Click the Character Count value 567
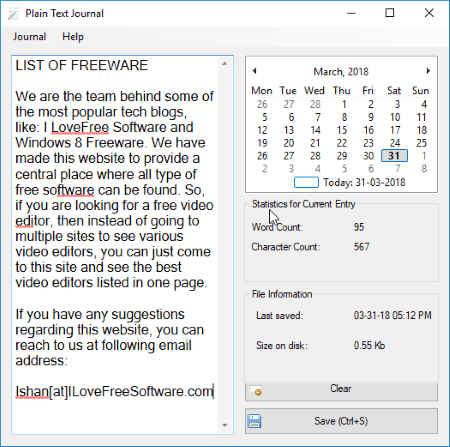The height and width of the screenshot is (447, 450). tap(362, 247)
